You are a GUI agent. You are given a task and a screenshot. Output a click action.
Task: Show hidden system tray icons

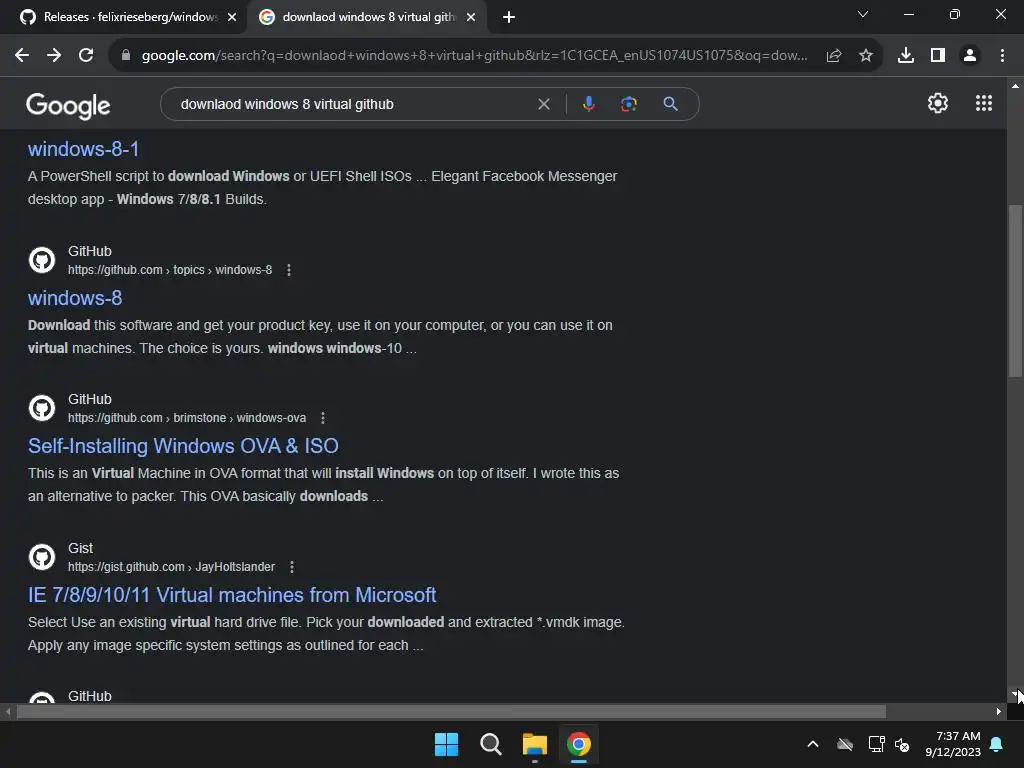[813, 744]
